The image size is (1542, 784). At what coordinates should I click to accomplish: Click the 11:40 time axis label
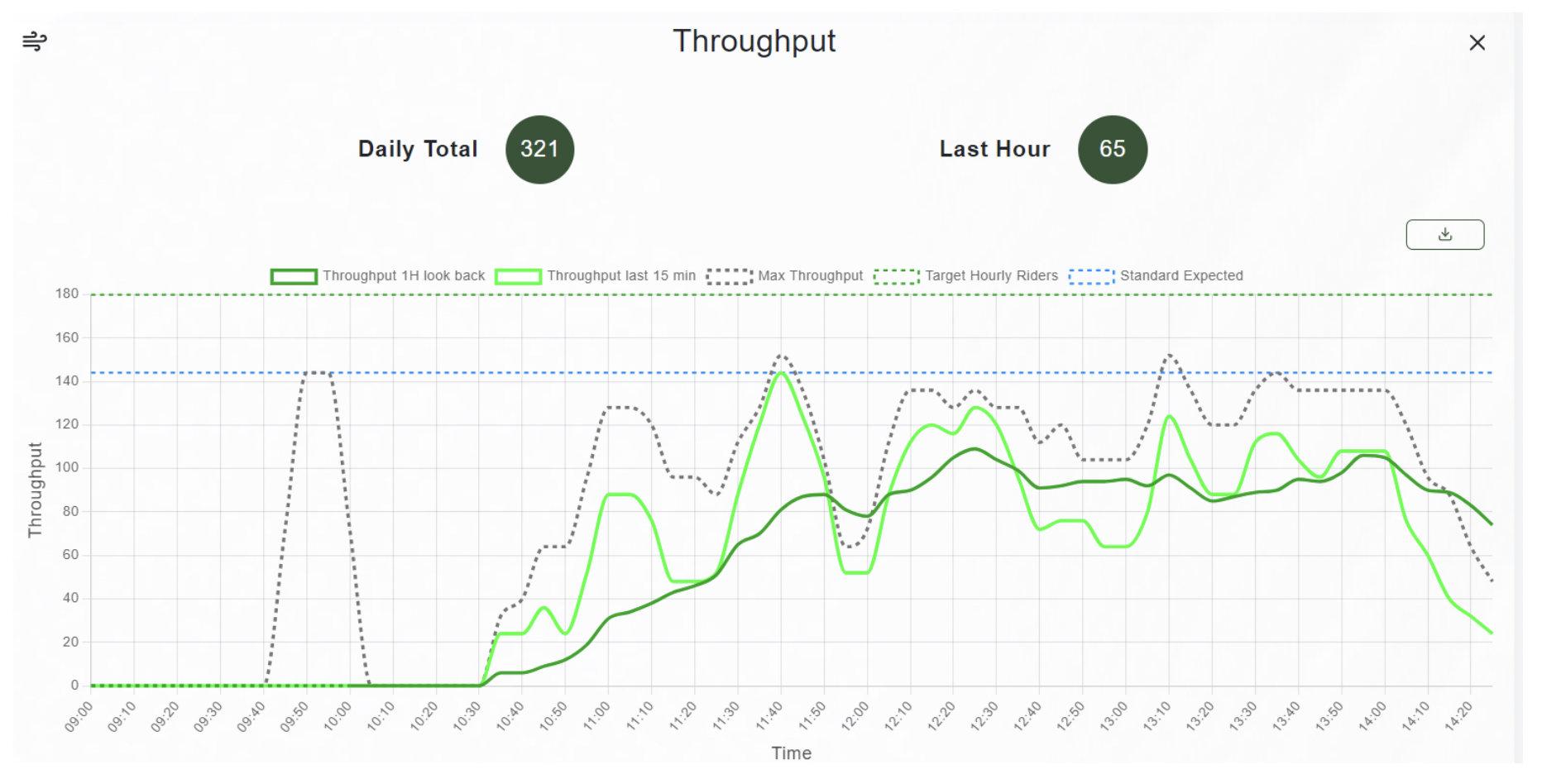click(x=769, y=716)
